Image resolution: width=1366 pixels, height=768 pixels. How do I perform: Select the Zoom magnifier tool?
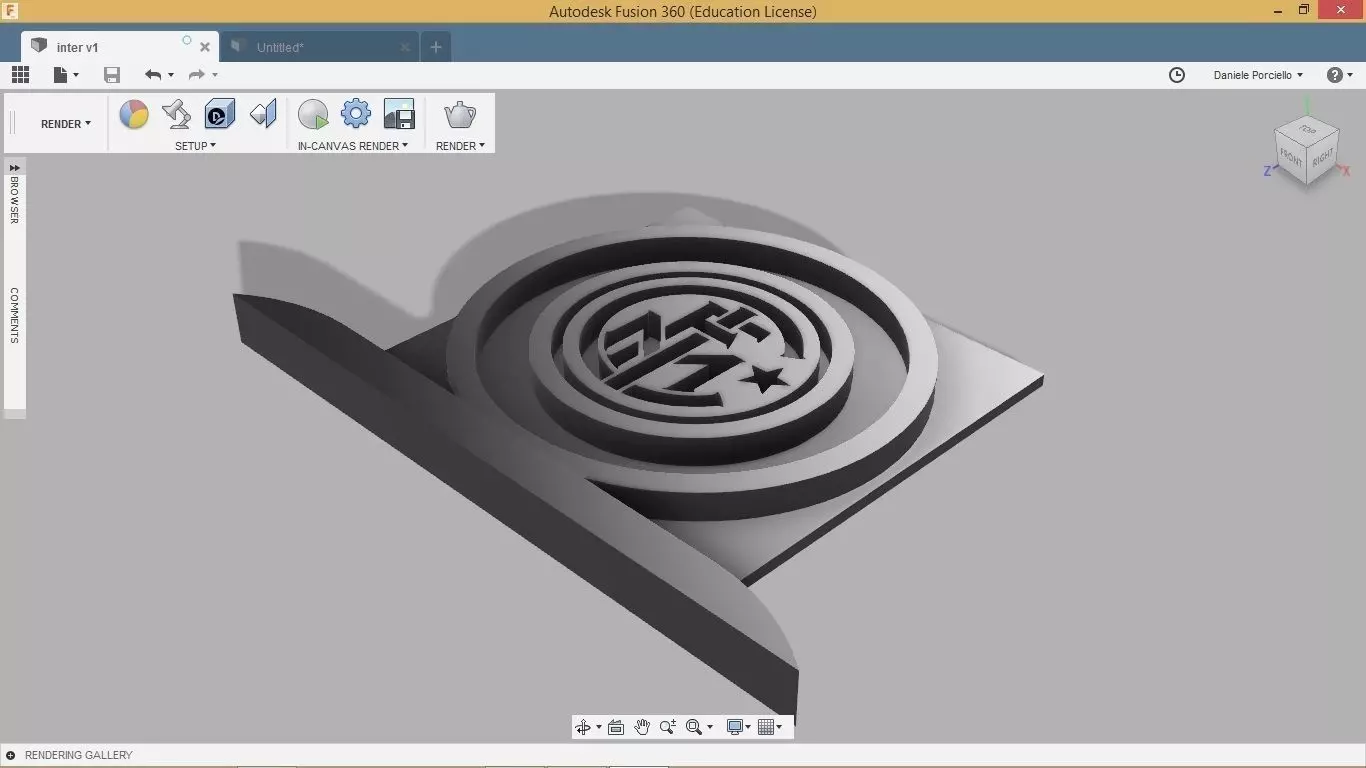668,727
